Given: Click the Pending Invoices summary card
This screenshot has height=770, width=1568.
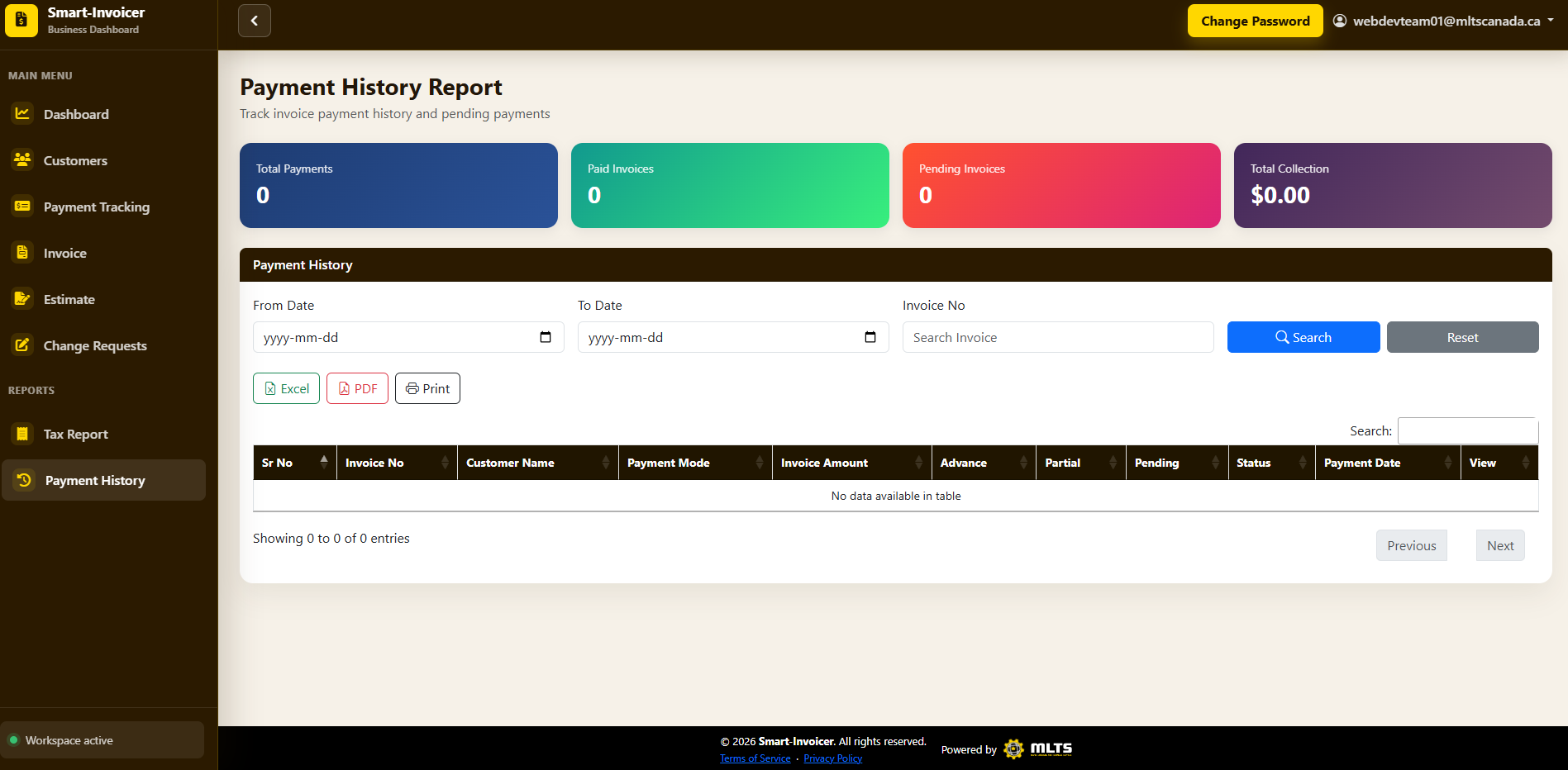Looking at the screenshot, I should coord(1061,185).
